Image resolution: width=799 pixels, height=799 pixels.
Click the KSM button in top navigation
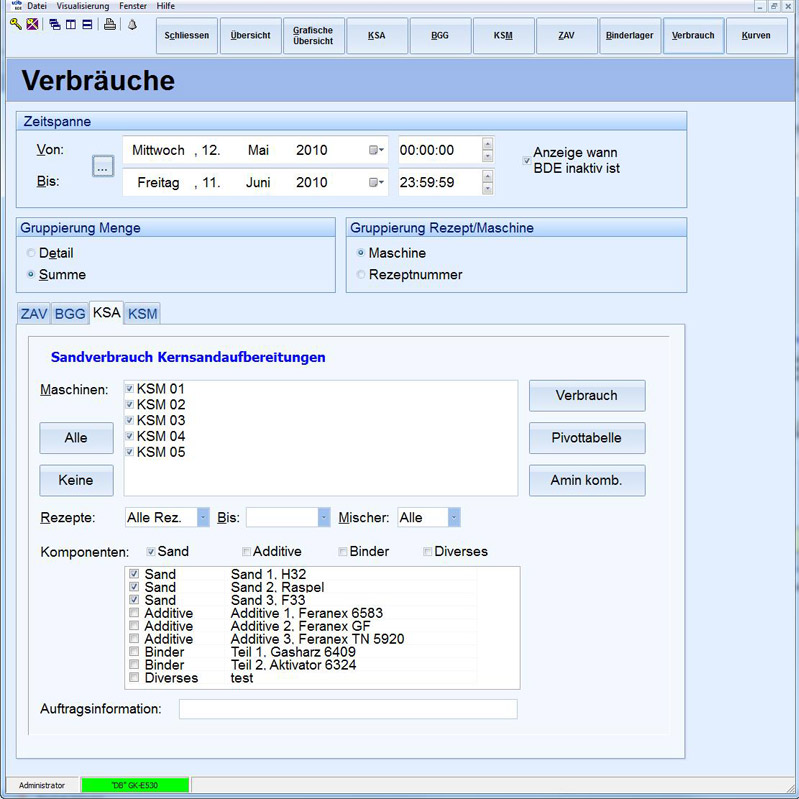[503, 36]
